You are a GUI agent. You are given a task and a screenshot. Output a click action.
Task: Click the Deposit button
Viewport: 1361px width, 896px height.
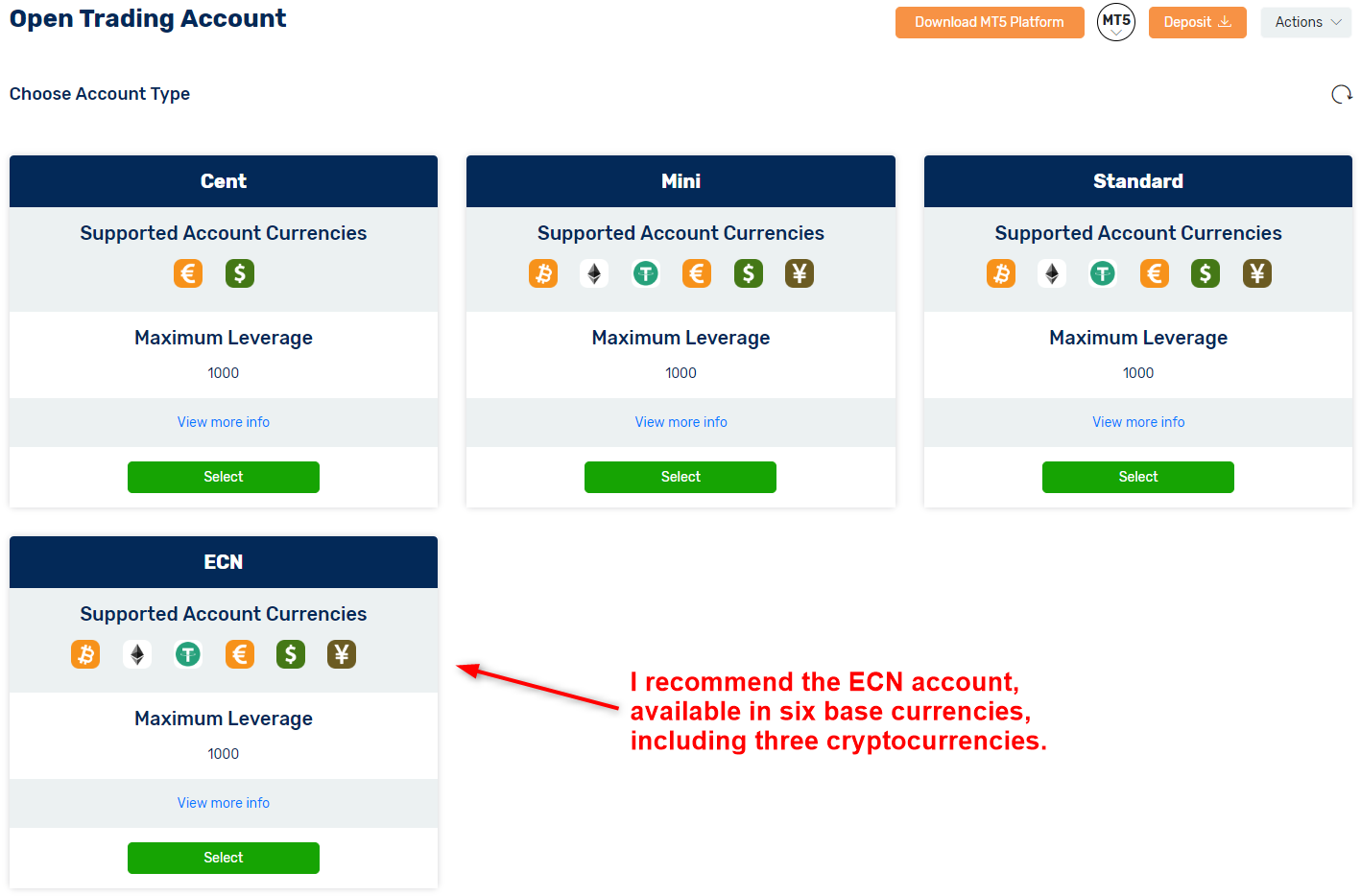(1197, 22)
